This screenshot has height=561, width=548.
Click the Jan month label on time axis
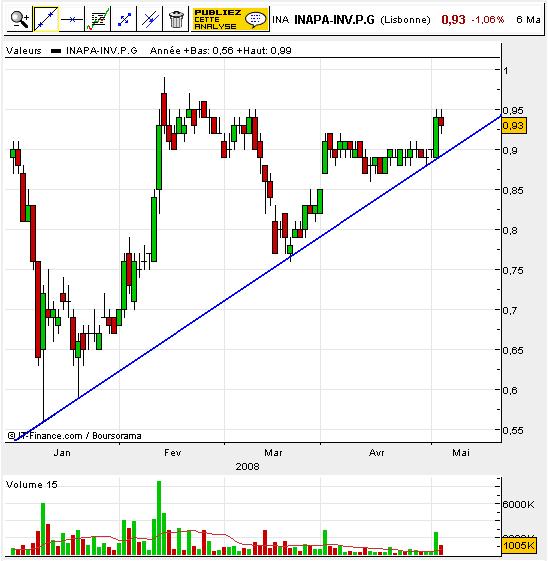pyautogui.click(x=62, y=453)
